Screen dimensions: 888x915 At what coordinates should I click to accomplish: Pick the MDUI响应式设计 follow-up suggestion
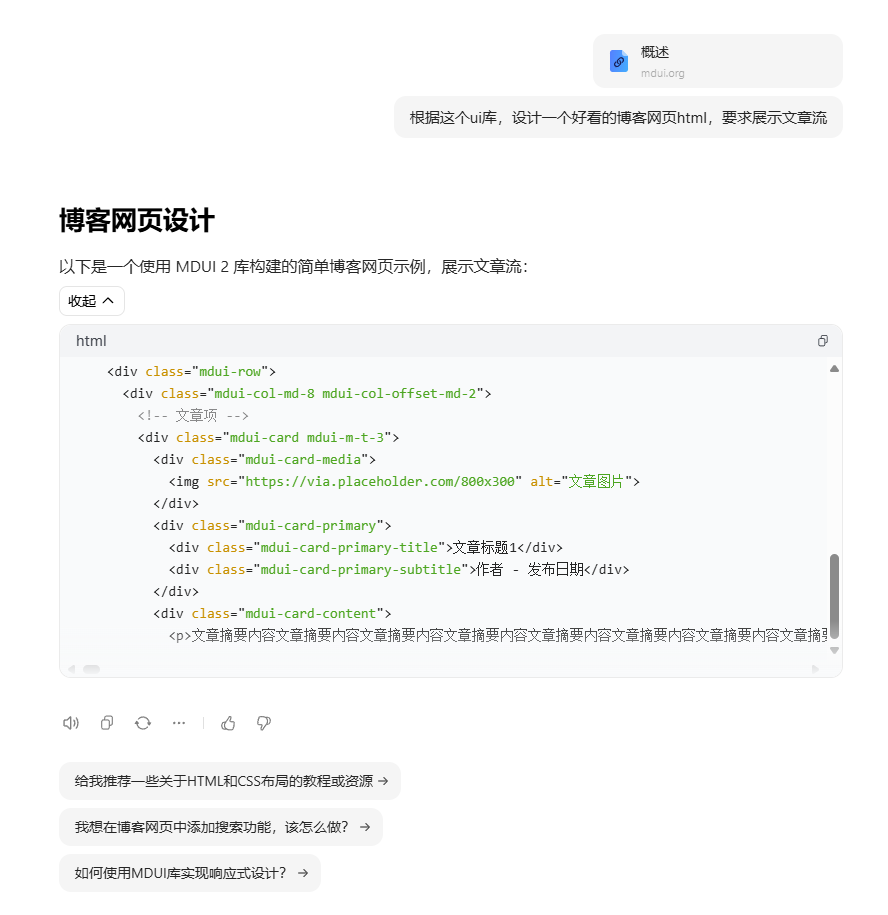[190, 873]
